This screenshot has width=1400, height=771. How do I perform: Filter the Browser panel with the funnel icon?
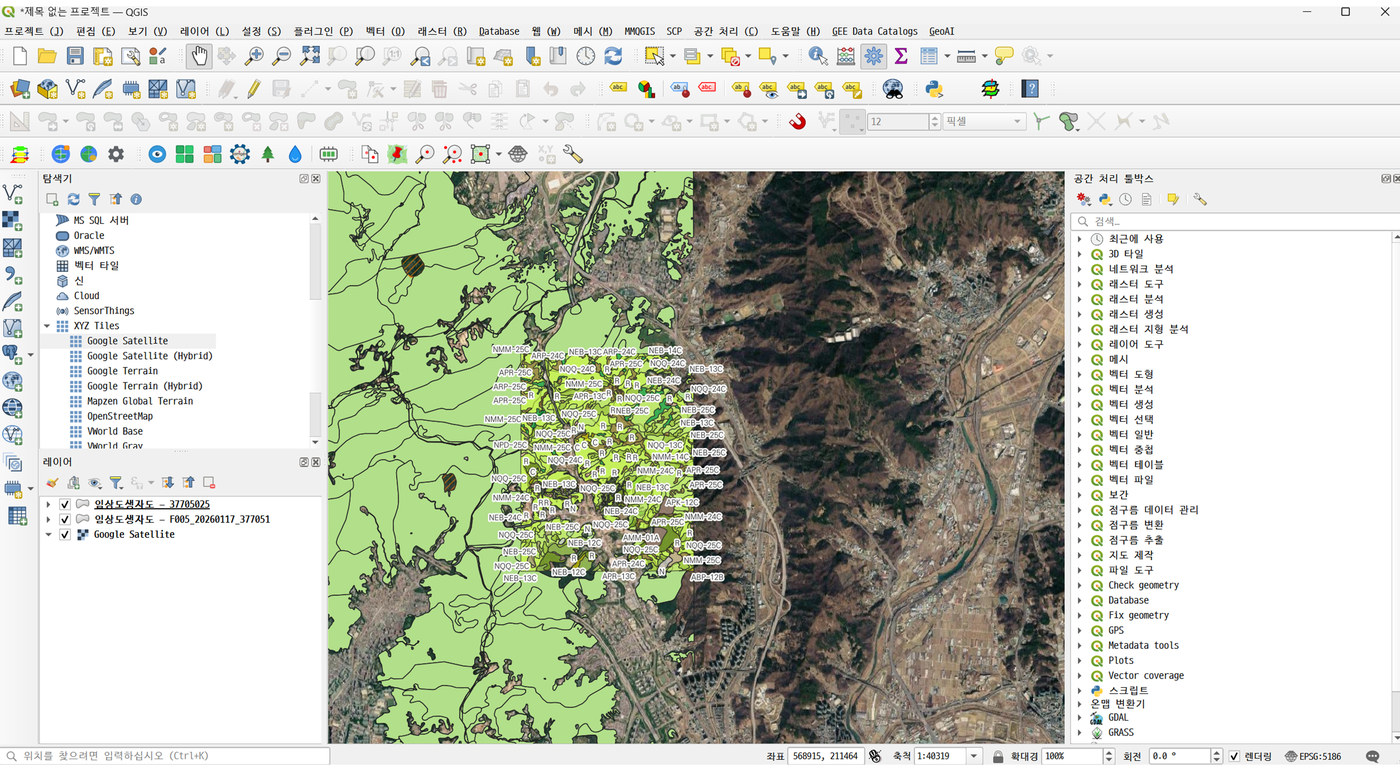[94, 199]
